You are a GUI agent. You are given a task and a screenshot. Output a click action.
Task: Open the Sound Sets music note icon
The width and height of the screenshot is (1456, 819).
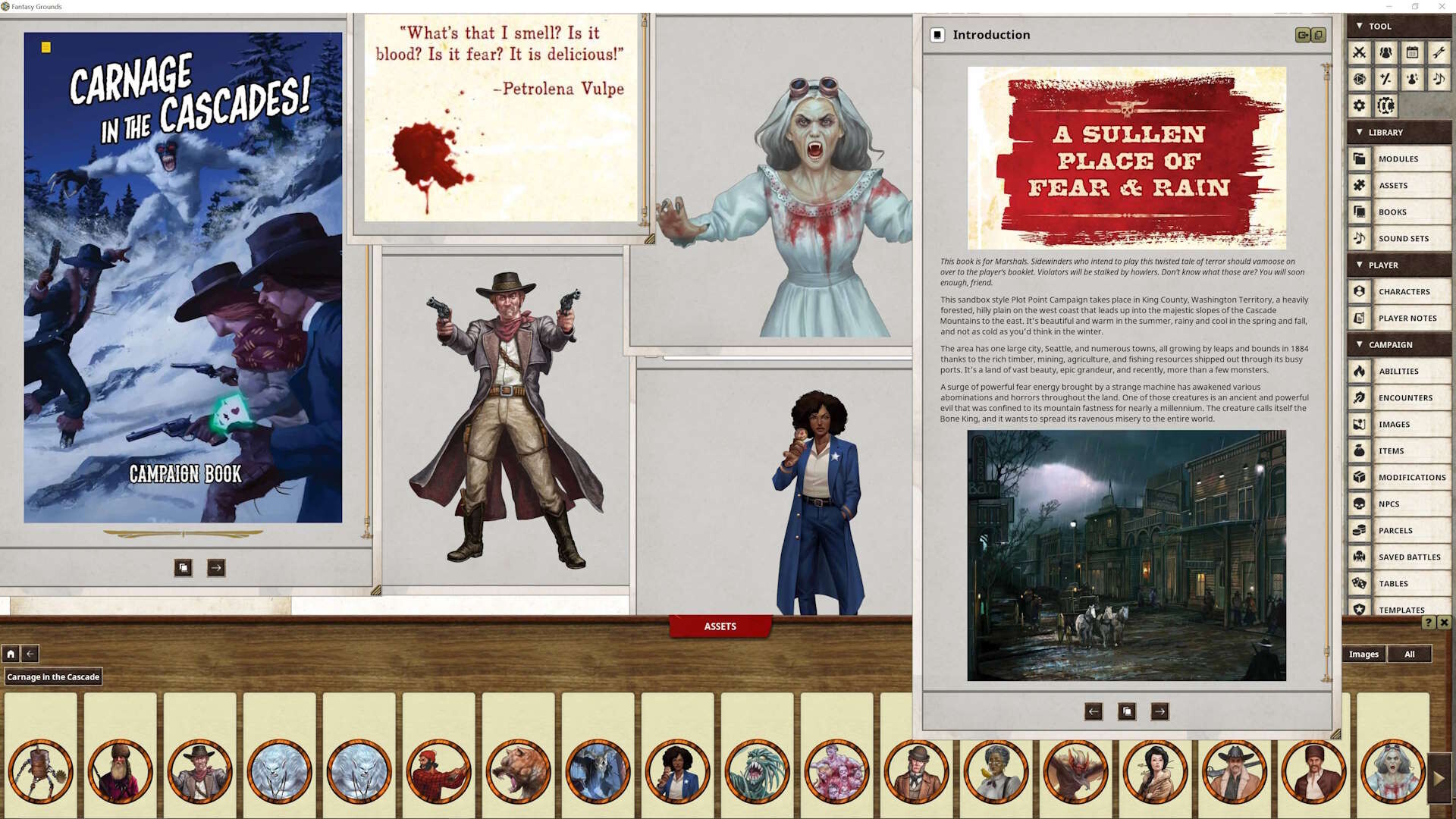point(1438,79)
